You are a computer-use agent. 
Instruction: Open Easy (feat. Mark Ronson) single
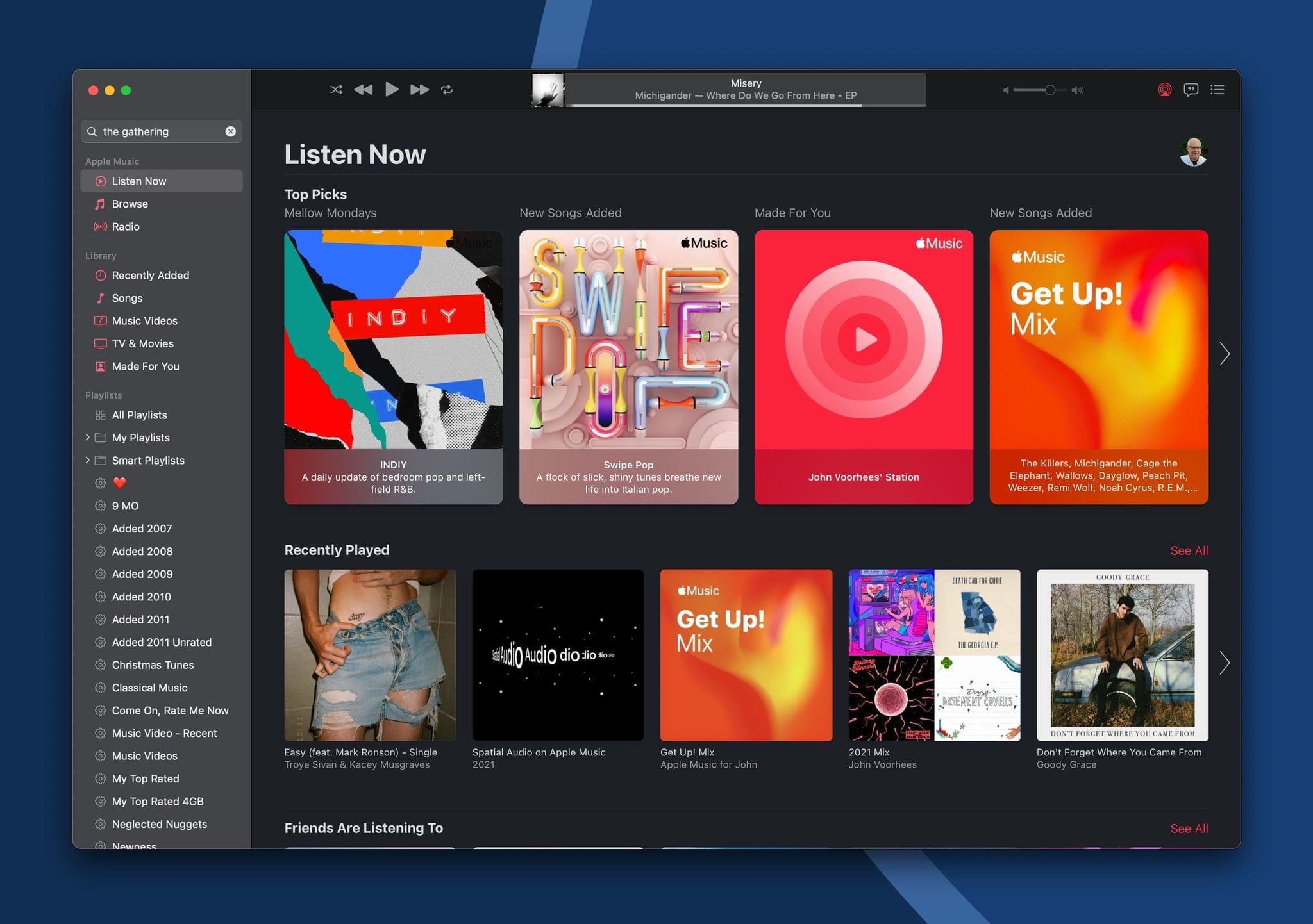370,656
